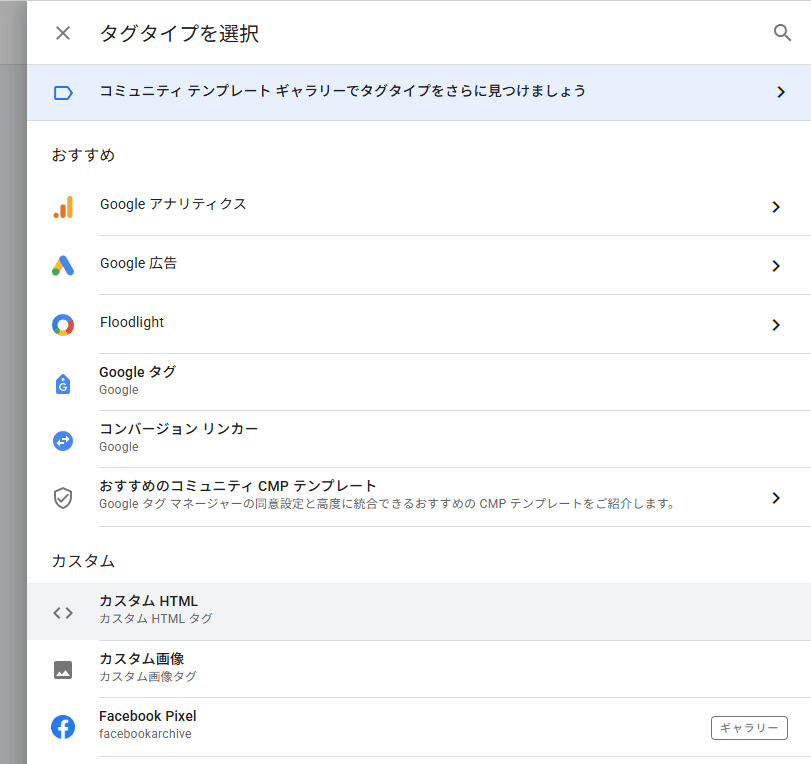Expand the Floodlight chevron arrow
Screen dimensions: 811x764
point(776,325)
